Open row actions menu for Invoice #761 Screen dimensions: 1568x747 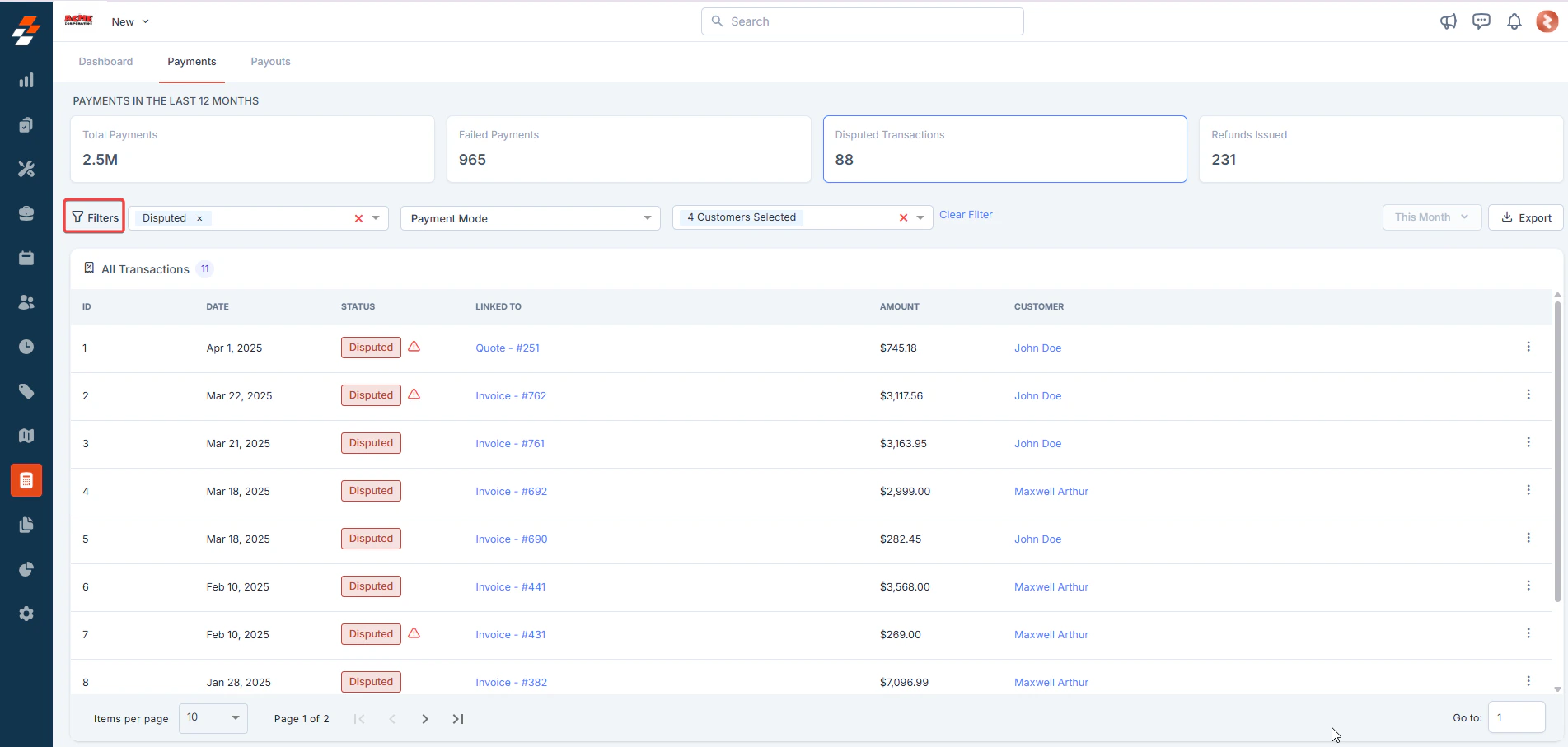(1528, 442)
